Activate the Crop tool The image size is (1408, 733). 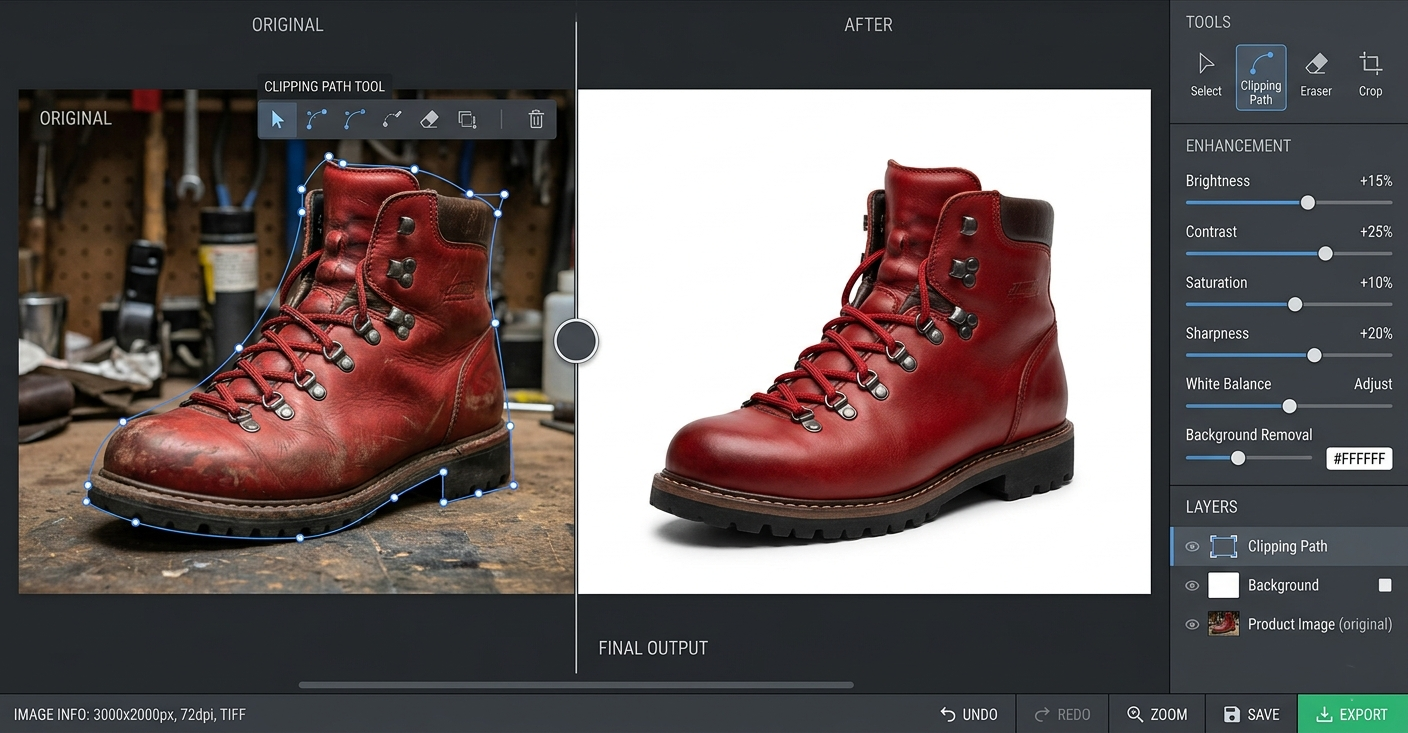click(1370, 75)
